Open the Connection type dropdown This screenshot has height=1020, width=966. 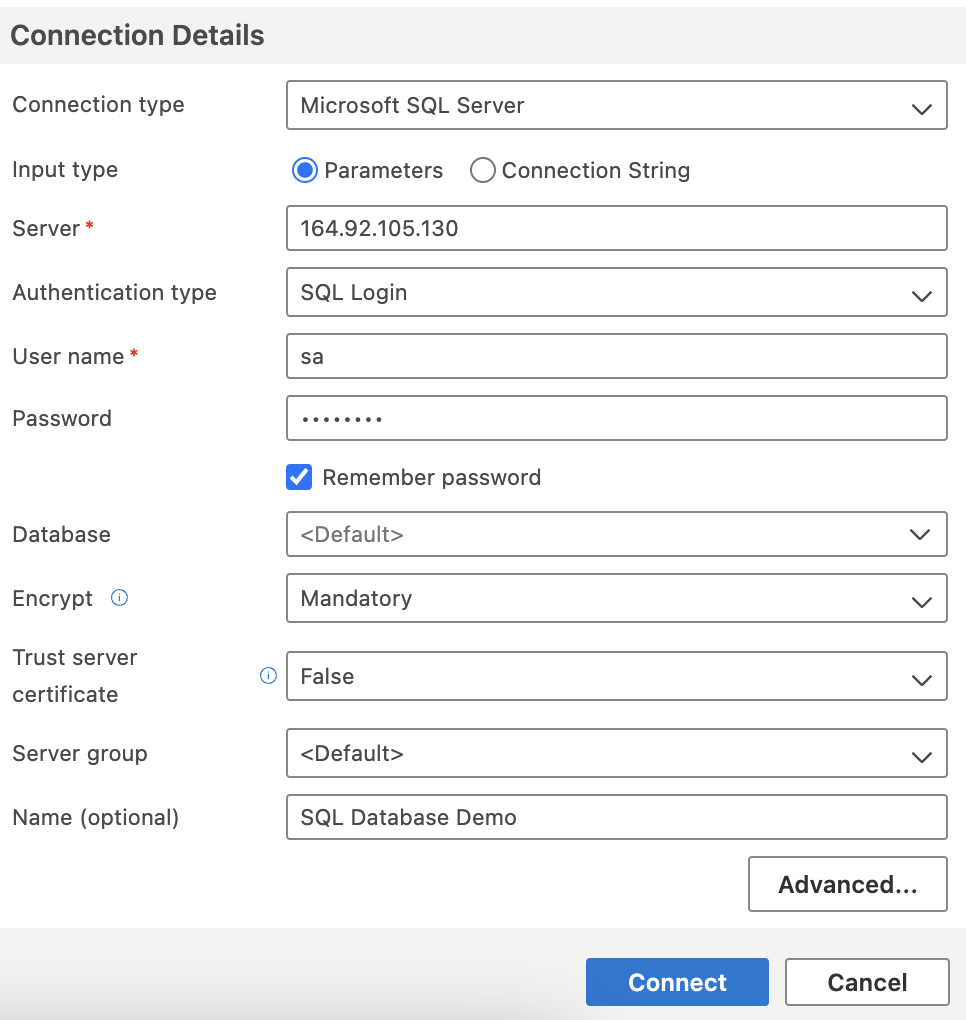pos(616,105)
